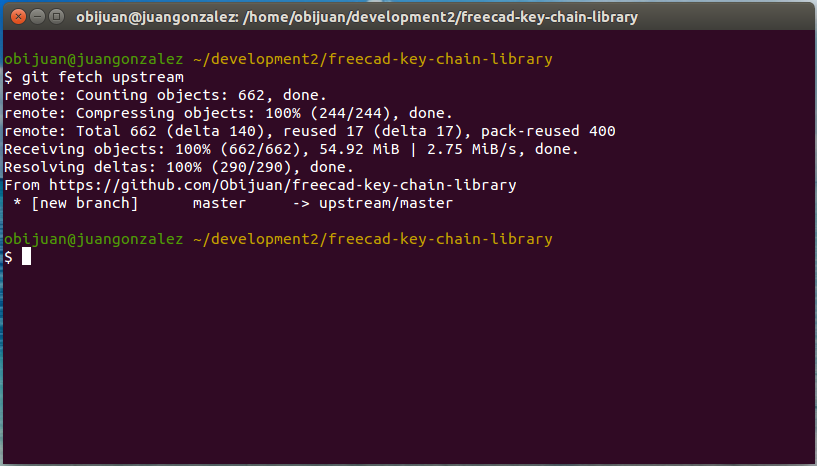Image resolution: width=817 pixels, height=466 pixels.
Task: Minimize the terminal window
Action: coord(35,17)
